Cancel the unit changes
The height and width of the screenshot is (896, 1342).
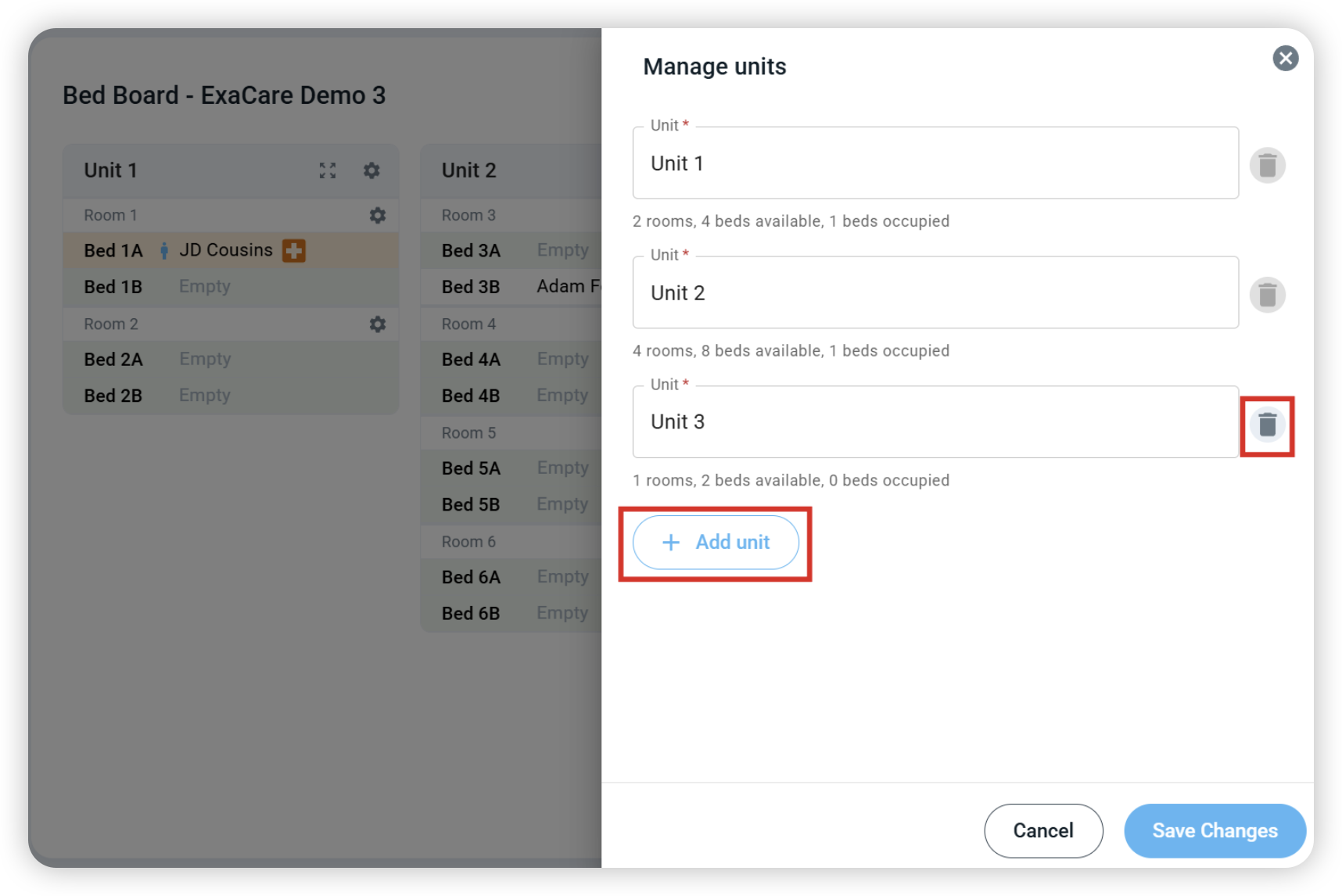[1043, 830]
